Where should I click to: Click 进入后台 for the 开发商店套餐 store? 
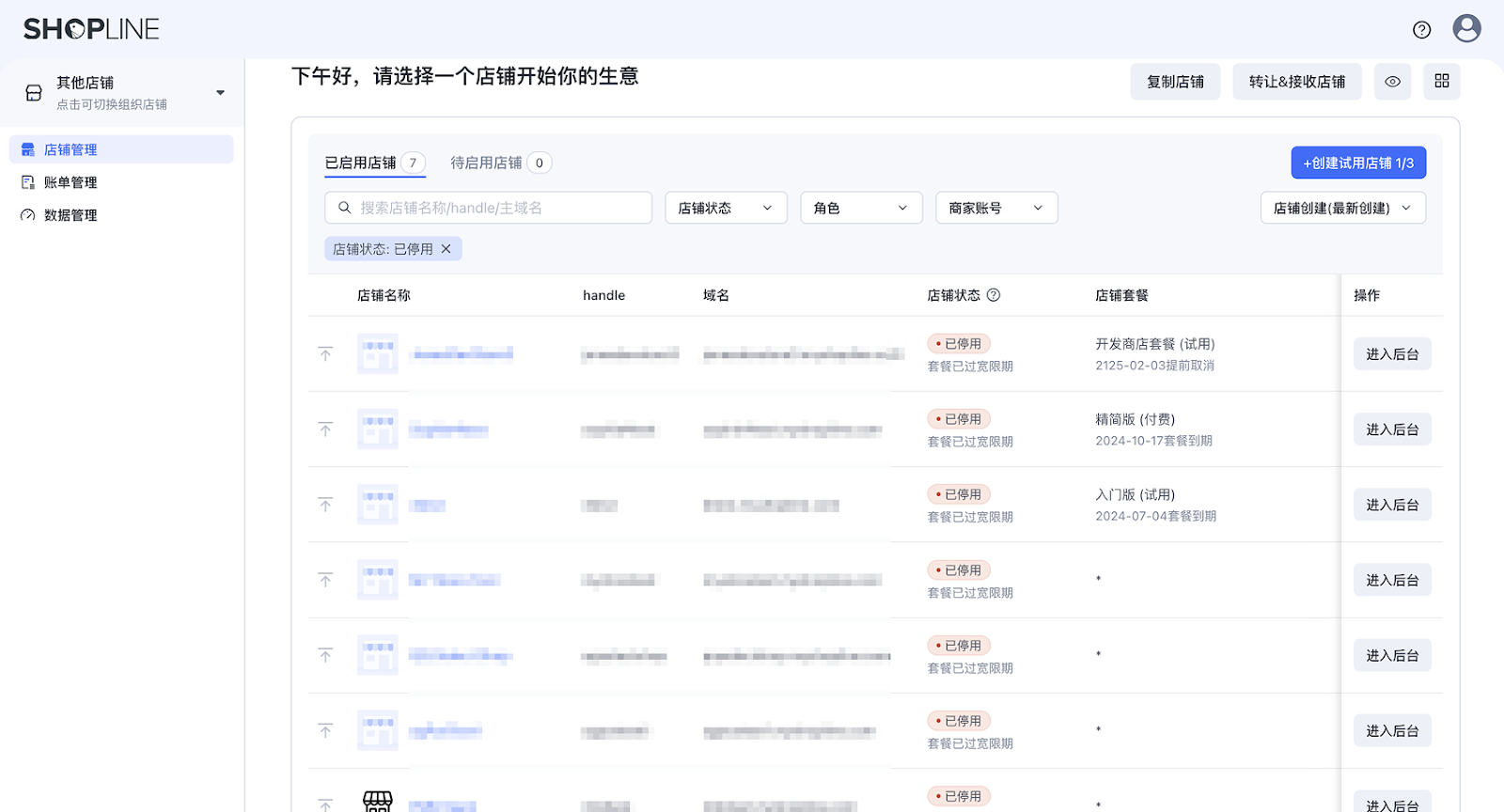pos(1392,354)
